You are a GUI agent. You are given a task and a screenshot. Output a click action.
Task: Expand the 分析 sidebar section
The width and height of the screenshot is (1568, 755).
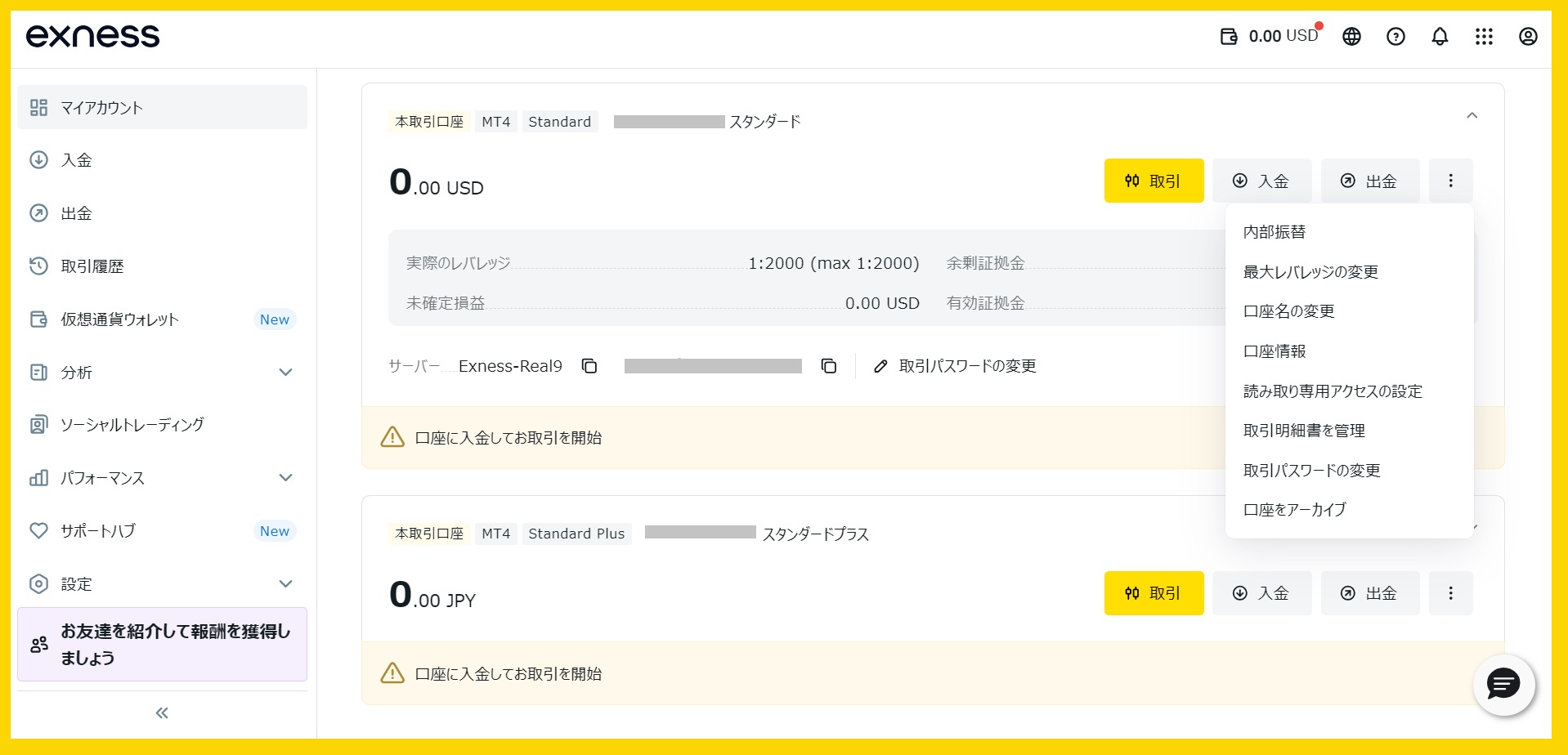(285, 373)
